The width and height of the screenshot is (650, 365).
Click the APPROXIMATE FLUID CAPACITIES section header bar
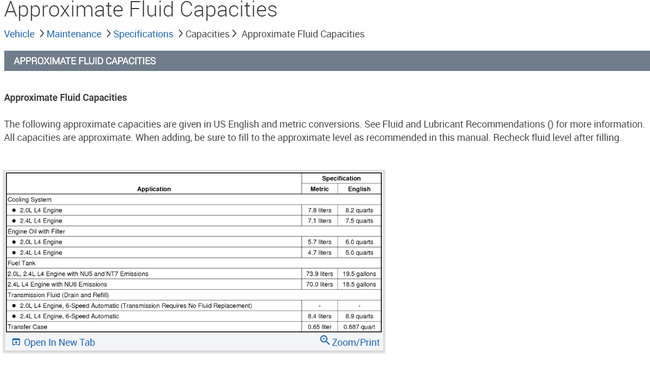(x=327, y=61)
